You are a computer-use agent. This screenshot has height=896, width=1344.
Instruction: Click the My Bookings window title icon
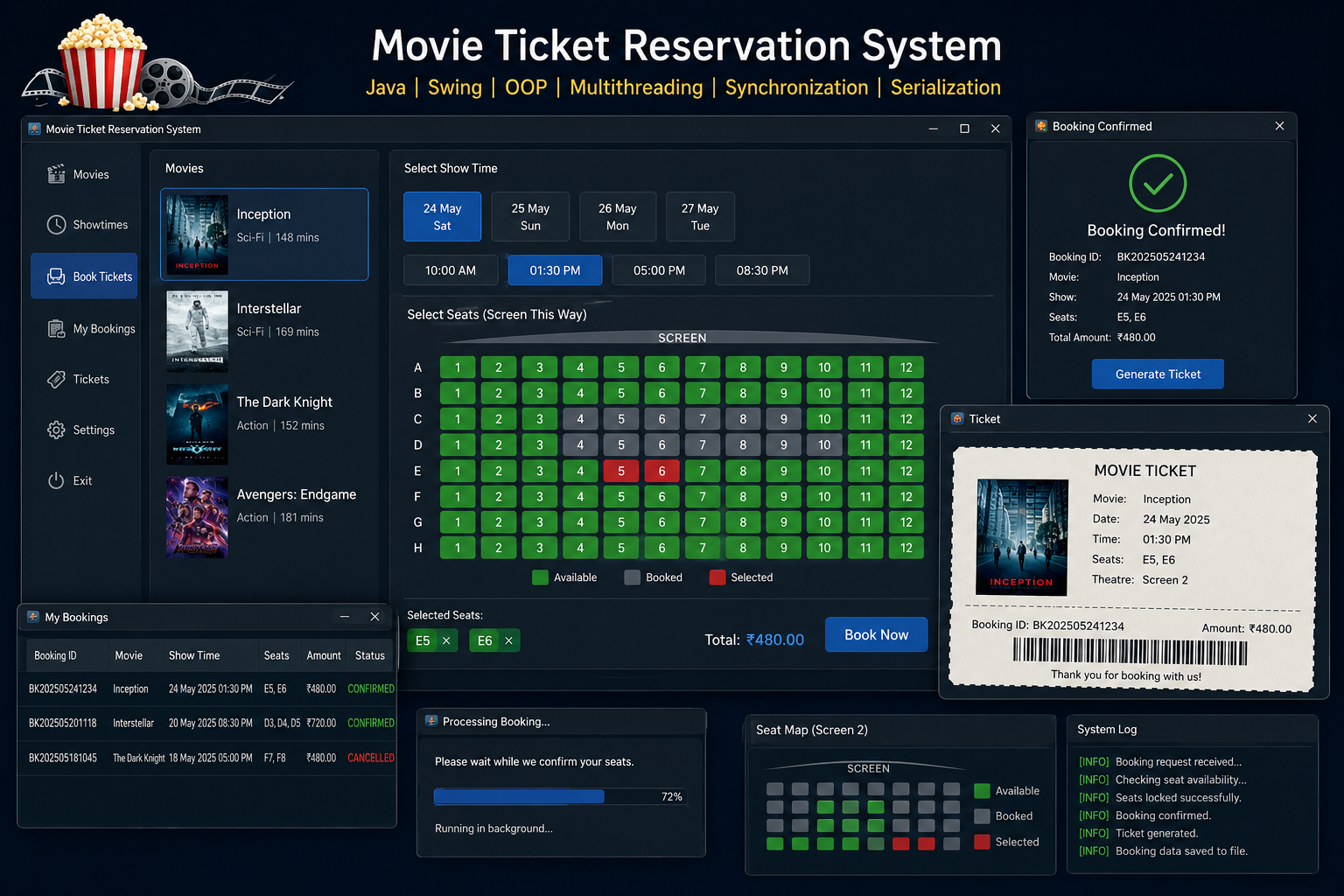pyautogui.click(x=33, y=617)
